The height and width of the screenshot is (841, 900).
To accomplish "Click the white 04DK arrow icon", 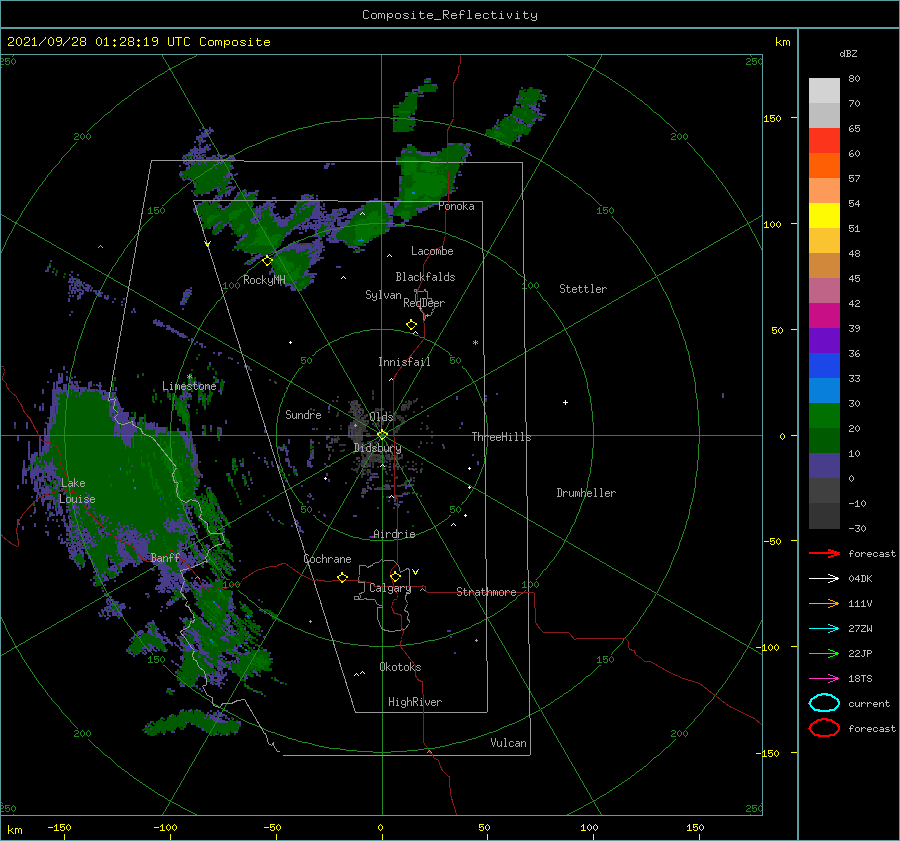I will point(824,578).
